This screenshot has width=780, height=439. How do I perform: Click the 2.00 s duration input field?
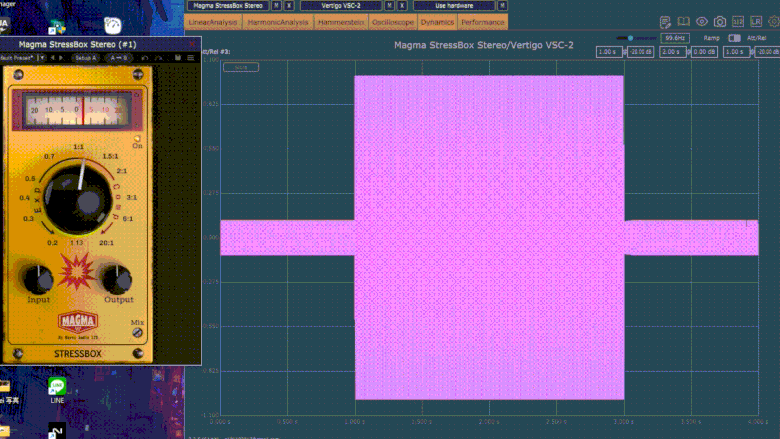click(670, 51)
